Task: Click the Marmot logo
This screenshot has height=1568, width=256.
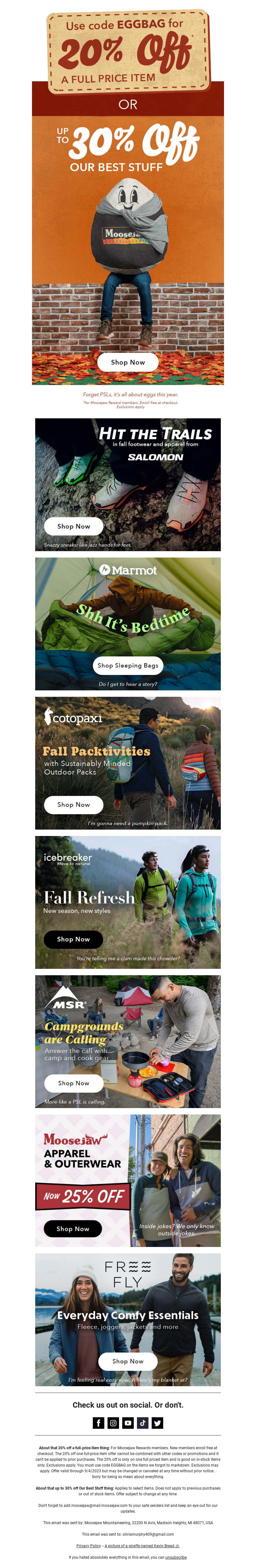Action: [x=128, y=570]
